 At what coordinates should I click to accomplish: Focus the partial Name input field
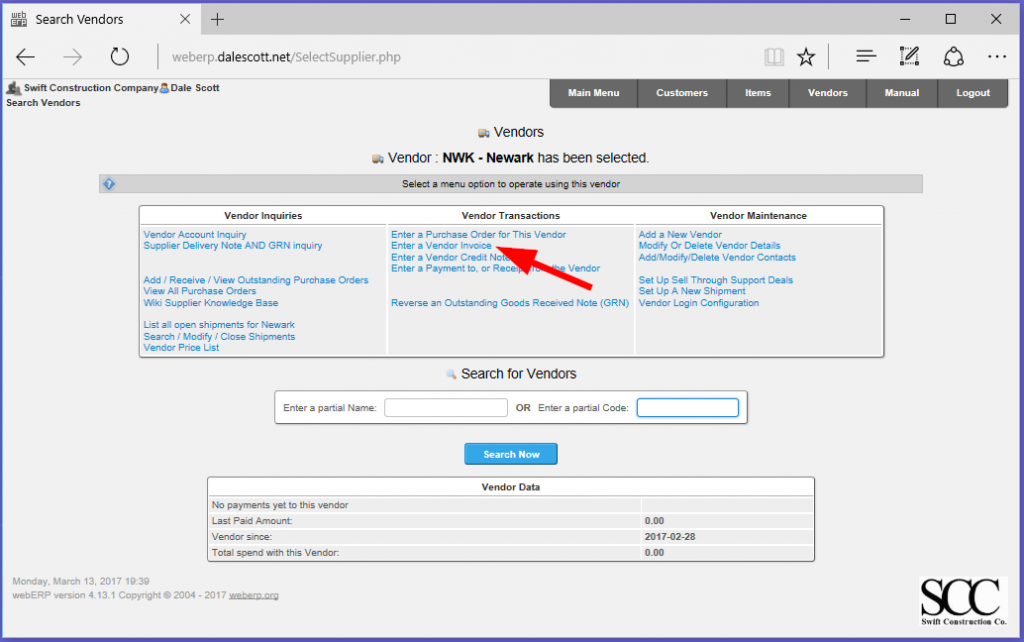click(x=446, y=408)
